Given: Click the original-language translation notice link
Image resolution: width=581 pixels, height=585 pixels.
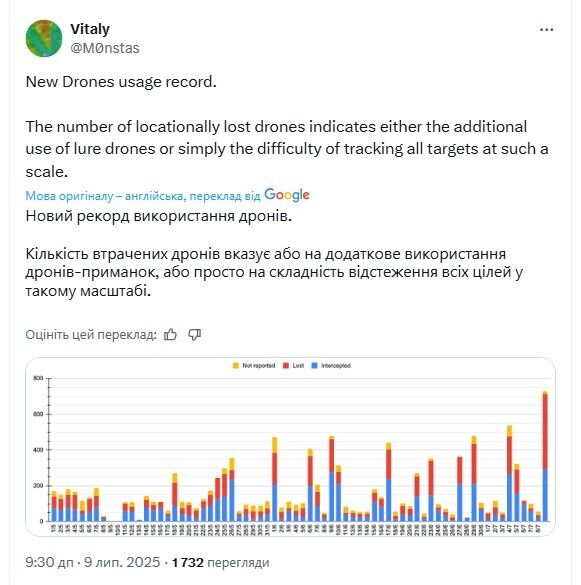Looking at the screenshot, I should (x=143, y=196).
